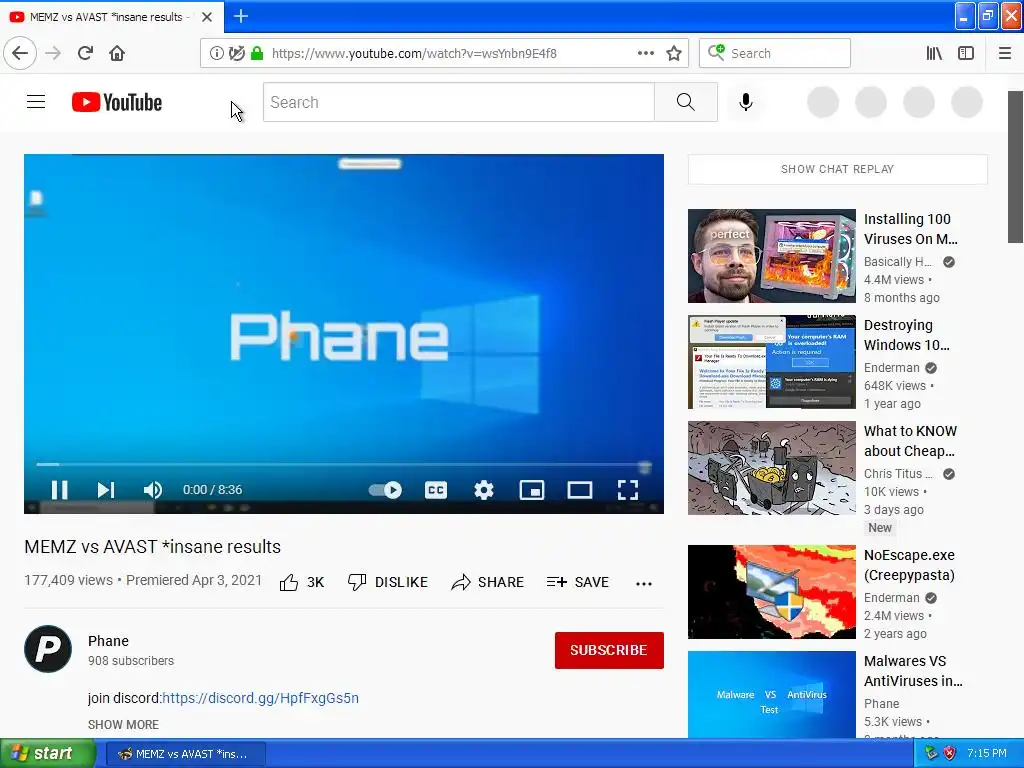Viewport: 1024px width, 768px height.
Task: Open YouTube guide hamburger menu
Action: point(36,102)
